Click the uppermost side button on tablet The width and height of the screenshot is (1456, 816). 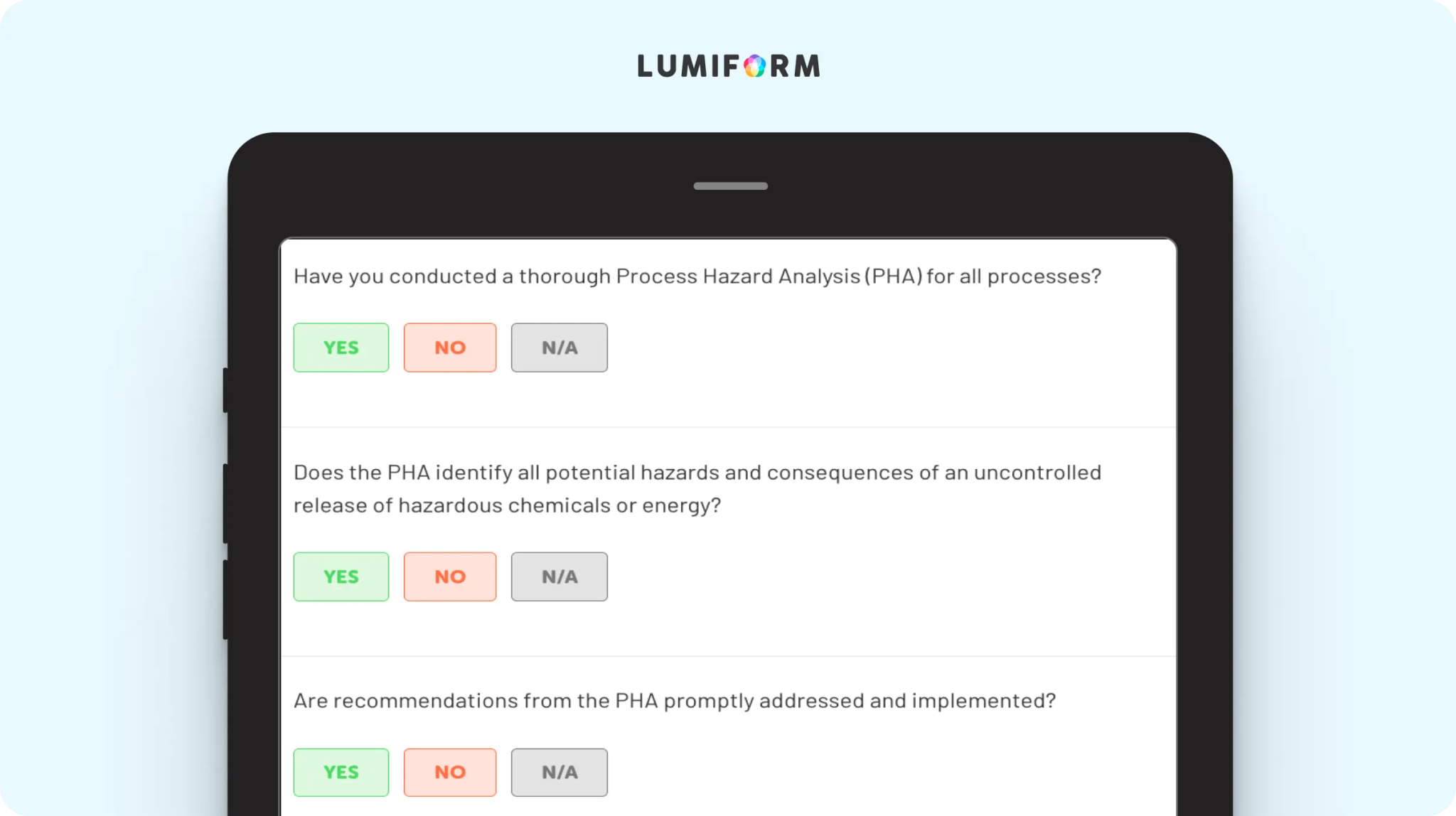point(225,390)
